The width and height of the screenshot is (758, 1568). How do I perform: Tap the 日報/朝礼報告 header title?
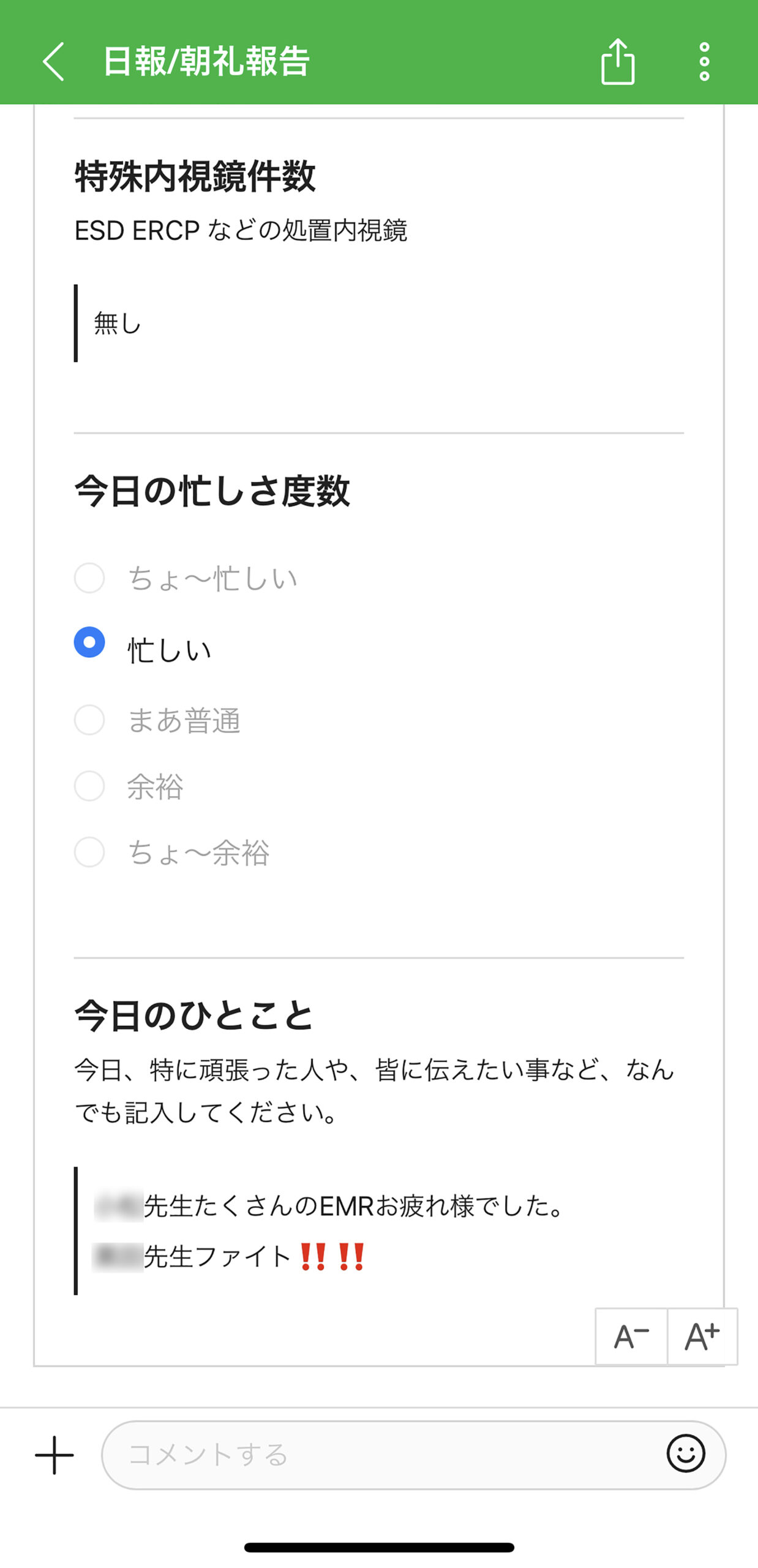pyautogui.click(x=206, y=61)
